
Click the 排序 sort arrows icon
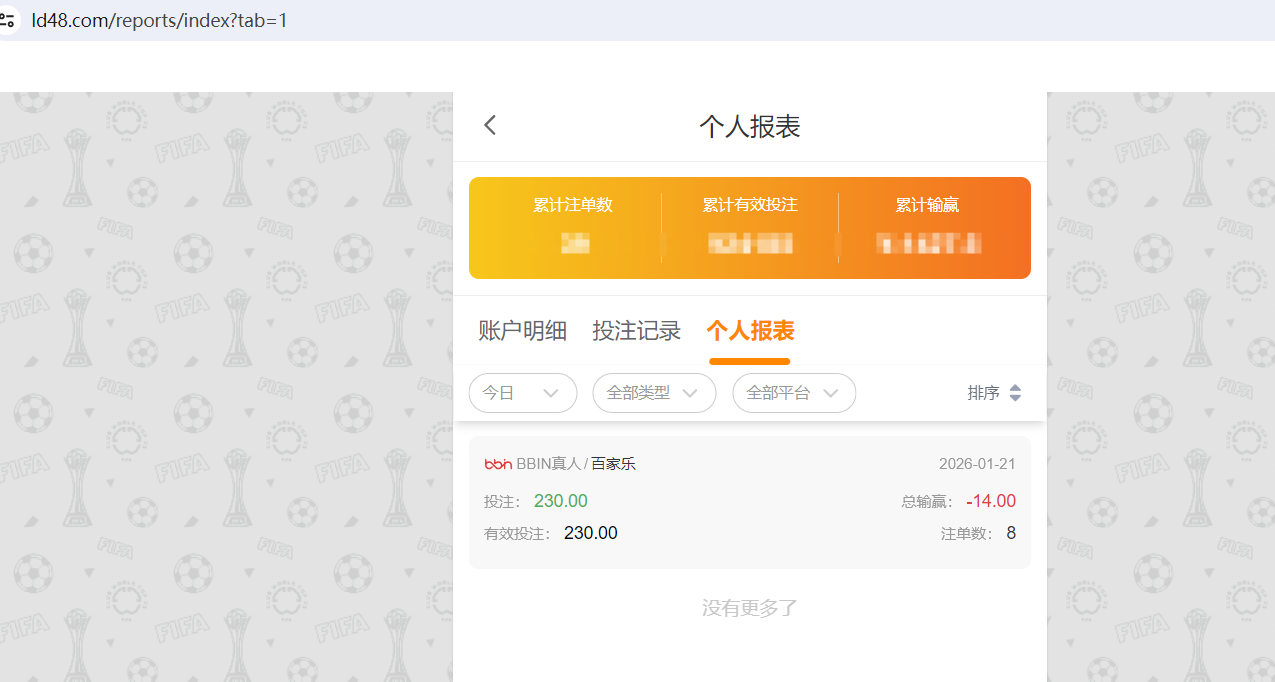tap(1015, 393)
